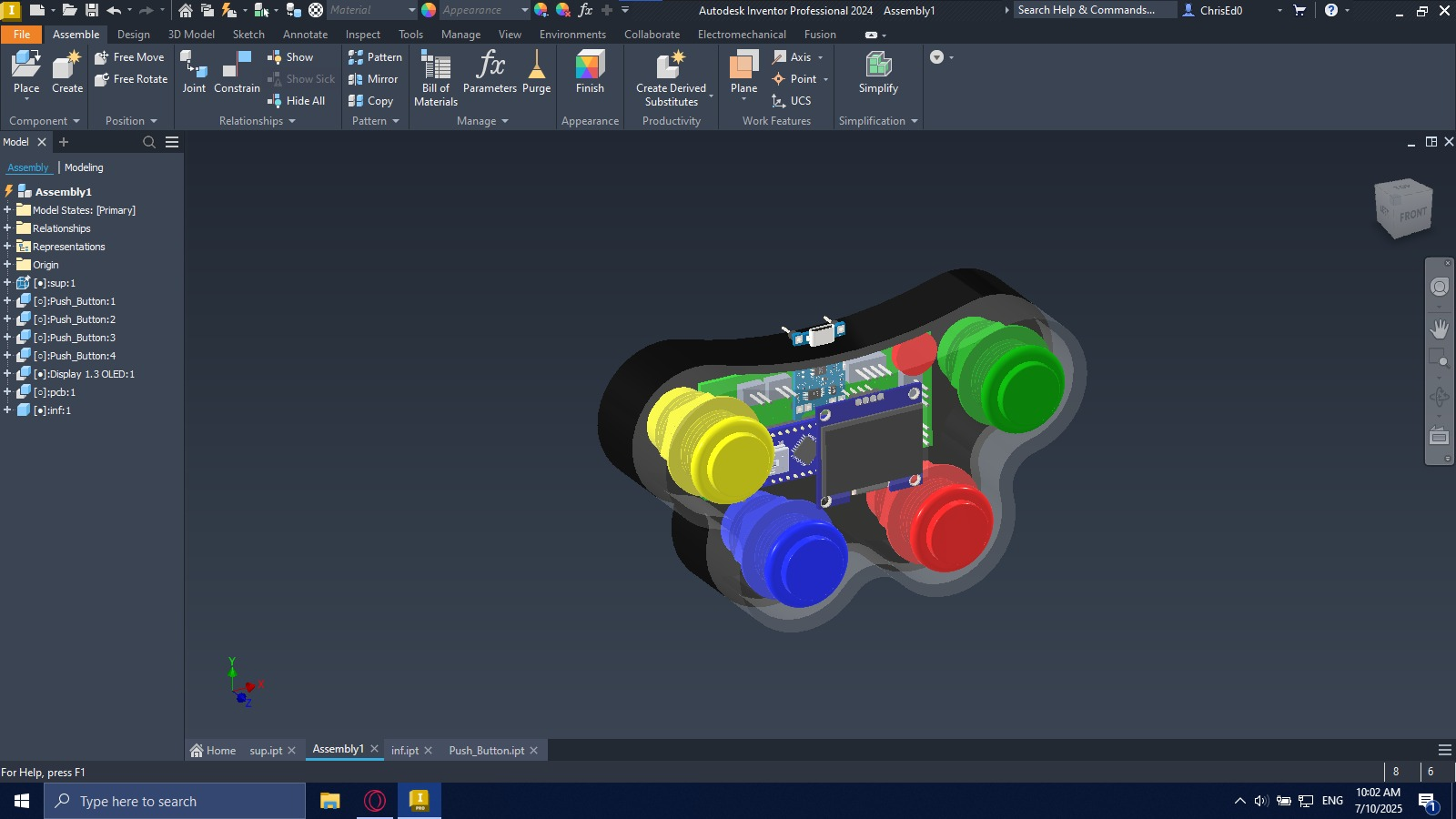The image size is (1456, 819).
Task: Expand the Relationships folder node
Action: [7, 228]
